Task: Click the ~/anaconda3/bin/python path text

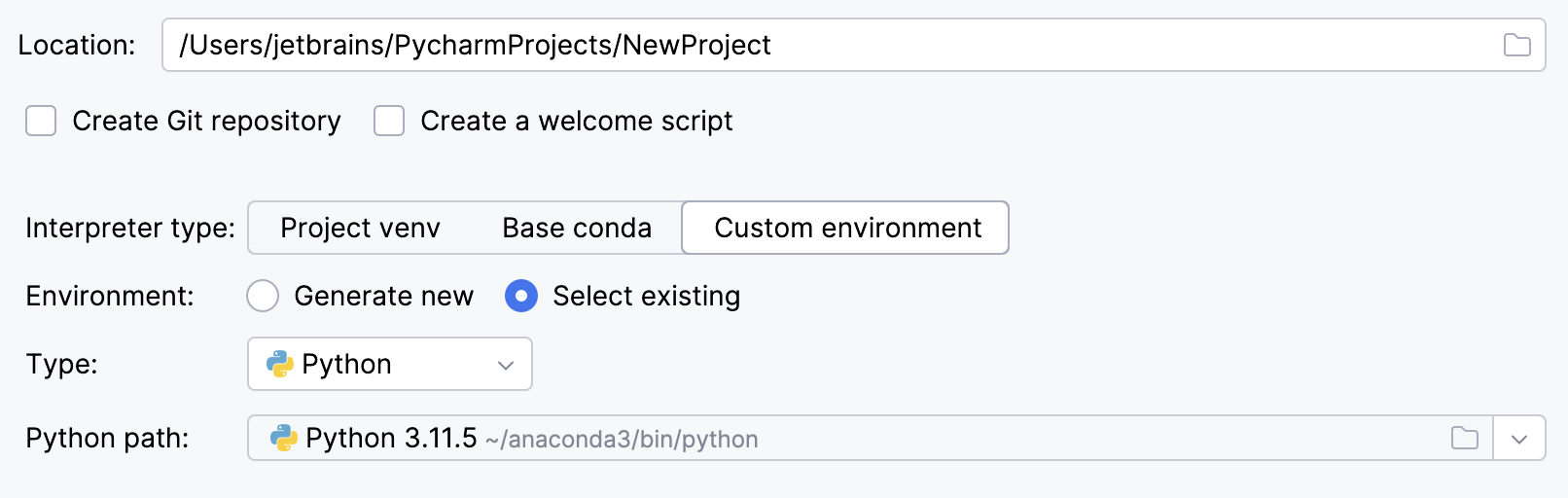Action: 622,440
